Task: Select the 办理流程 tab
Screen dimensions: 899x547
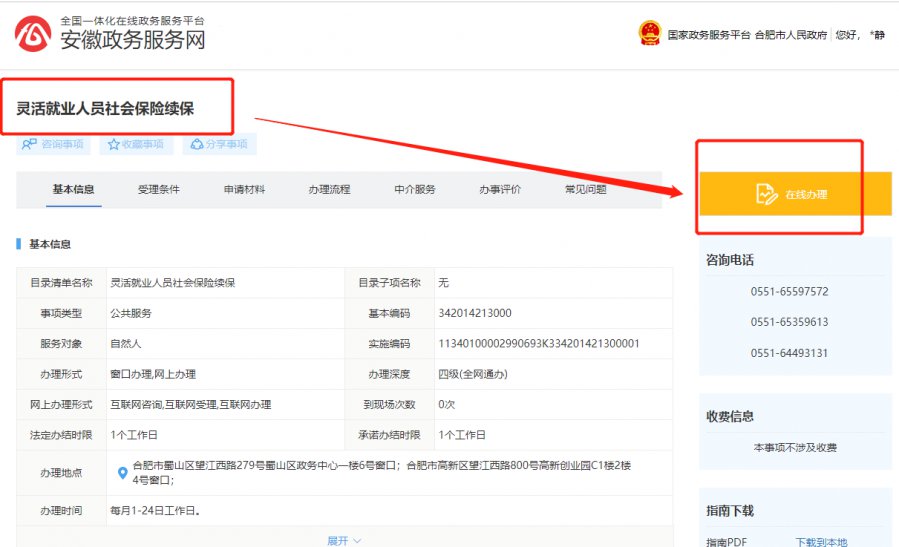Action: 329,189
